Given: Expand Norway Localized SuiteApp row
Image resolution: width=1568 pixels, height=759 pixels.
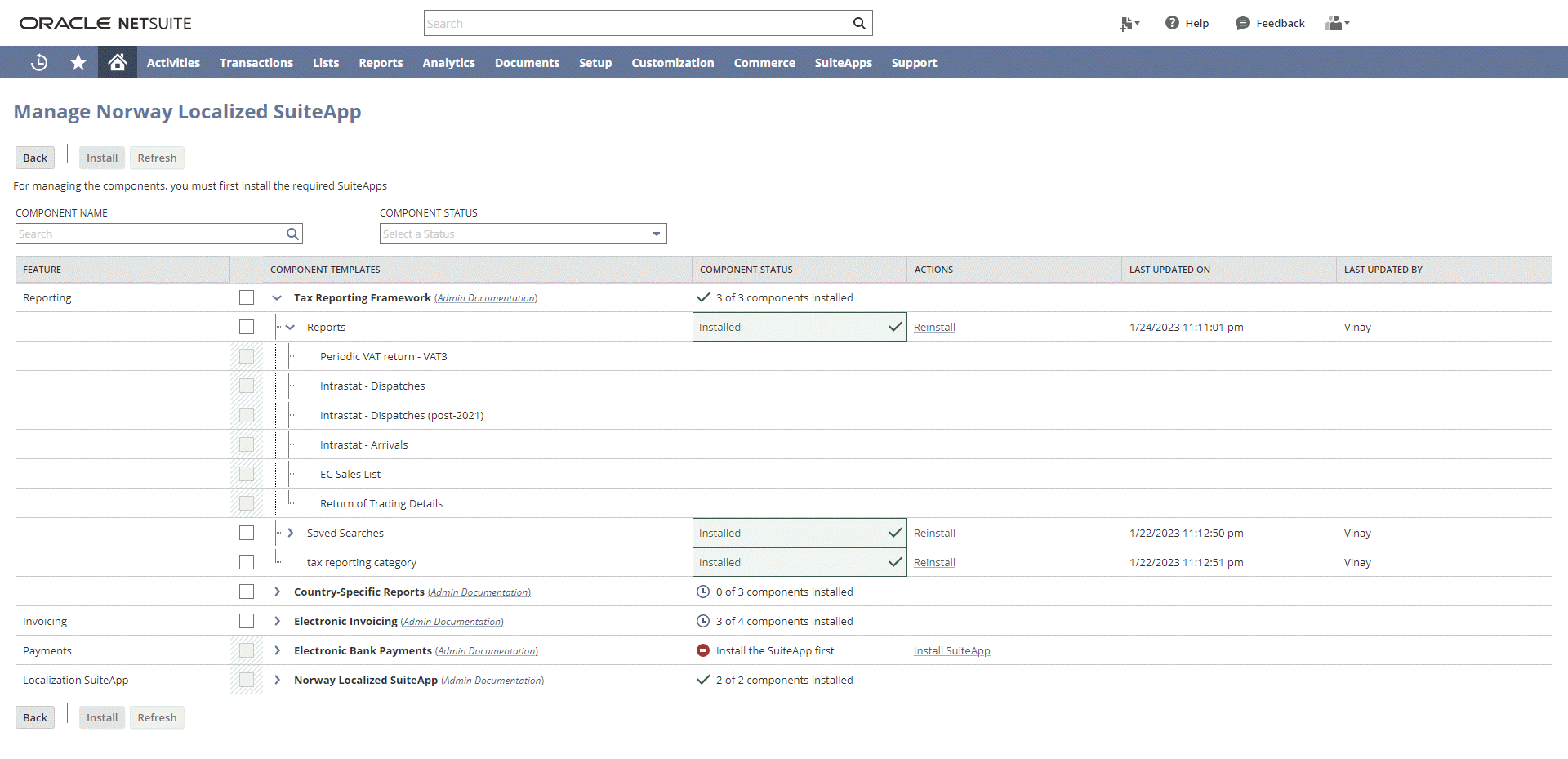Looking at the screenshot, I should click(x=277, y=680).
